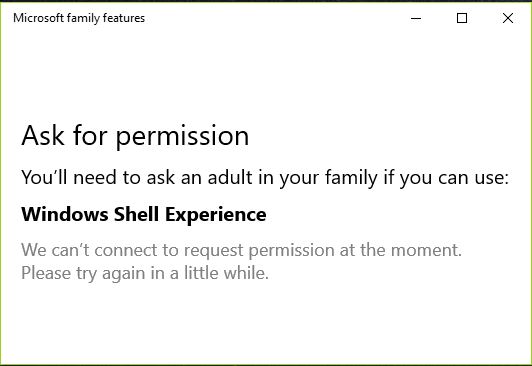The height and width of the screenshot is (366, 532).
Task: Click the word 'Experience' in bold text
Action: 216,215
